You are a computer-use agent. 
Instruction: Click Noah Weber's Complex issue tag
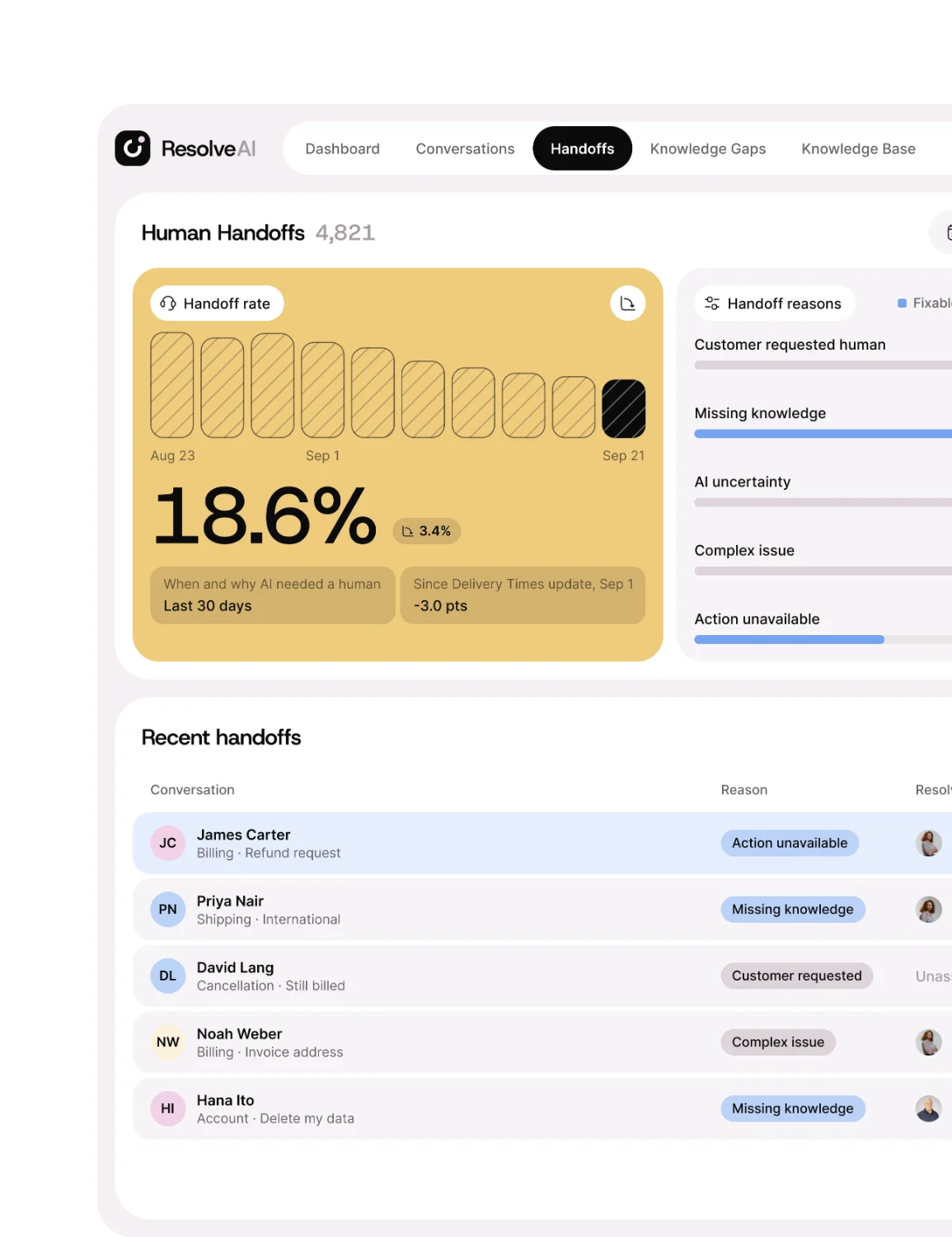[778, 1042]
